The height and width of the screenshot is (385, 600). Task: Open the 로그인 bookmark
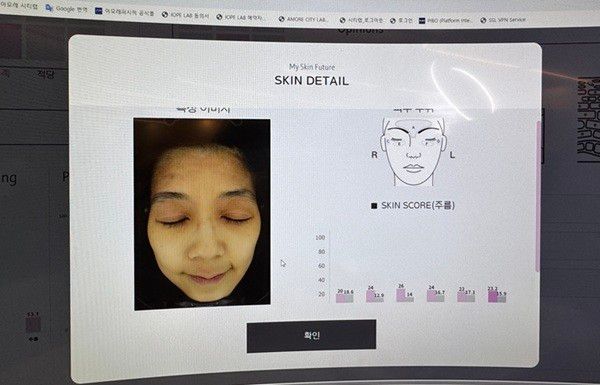(x=402, y=20)
